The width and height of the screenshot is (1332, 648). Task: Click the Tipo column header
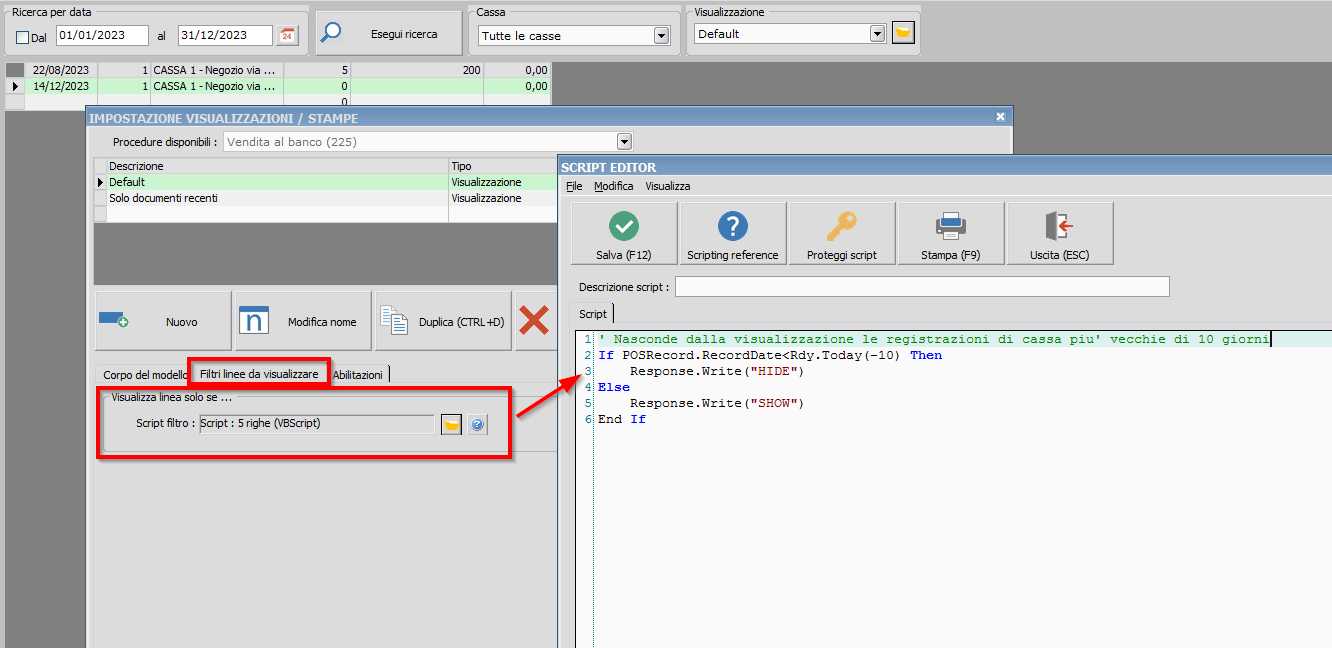502,166
